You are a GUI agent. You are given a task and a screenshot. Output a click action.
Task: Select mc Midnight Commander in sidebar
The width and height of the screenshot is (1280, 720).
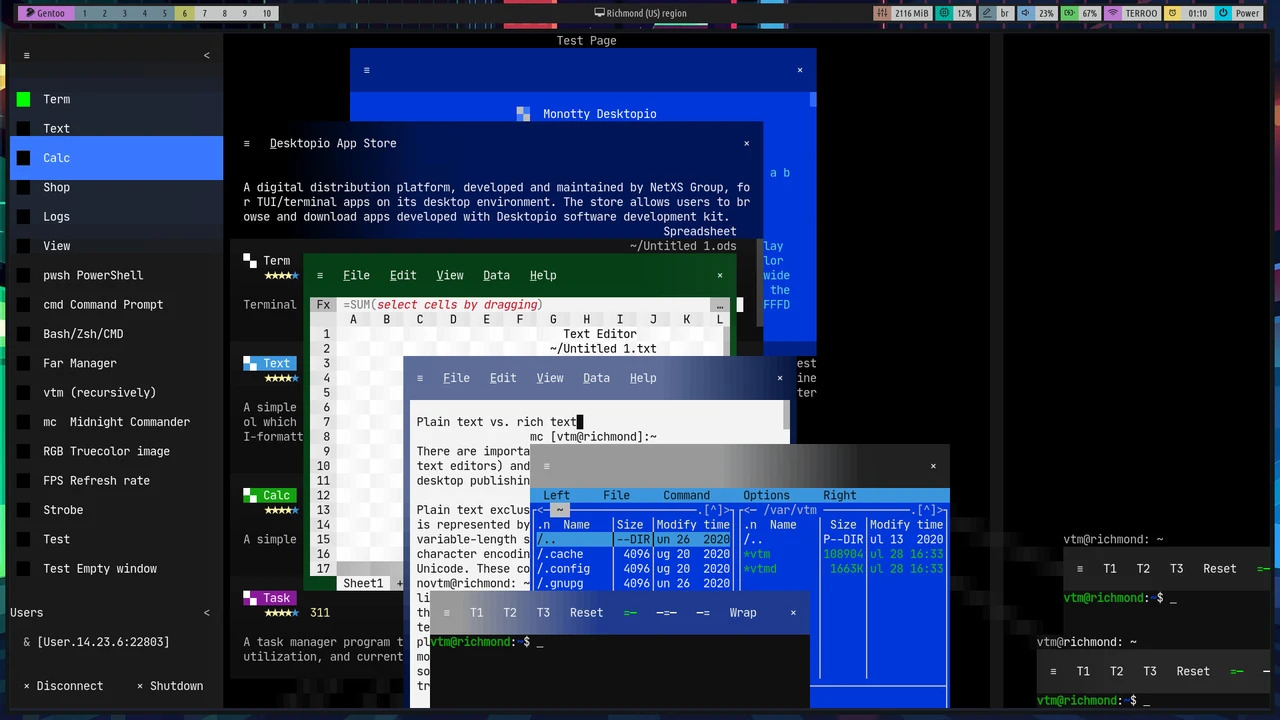(x=116, y=422)
